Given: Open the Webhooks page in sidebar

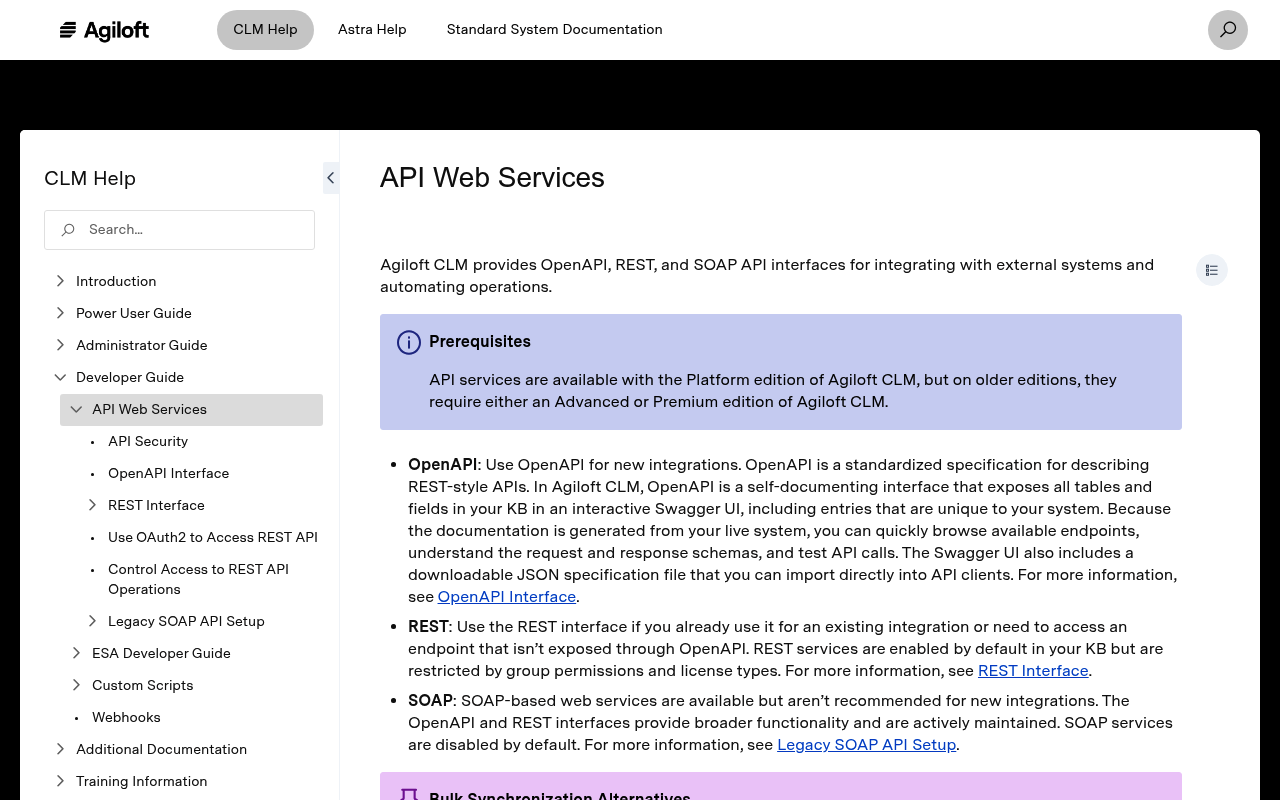Looking at the screenshot, I should [126, 717].
